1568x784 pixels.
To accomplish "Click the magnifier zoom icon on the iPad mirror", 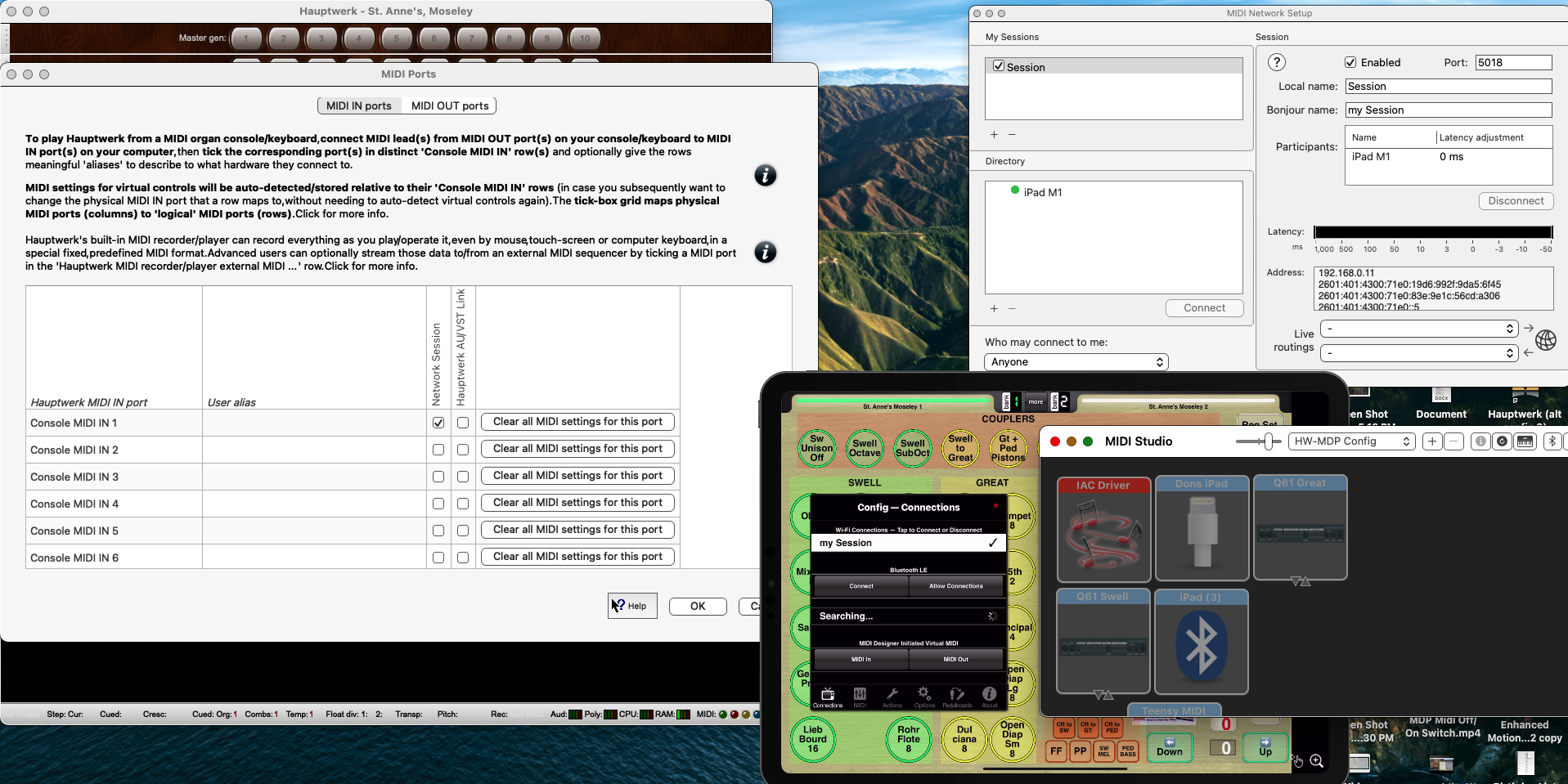I will [x=1316, y=761].
